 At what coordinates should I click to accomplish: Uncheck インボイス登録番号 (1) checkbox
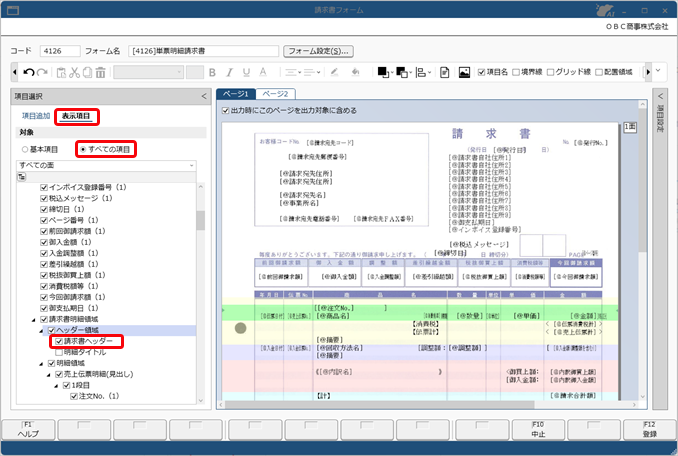pyautogui.click(x=44, y=188)
